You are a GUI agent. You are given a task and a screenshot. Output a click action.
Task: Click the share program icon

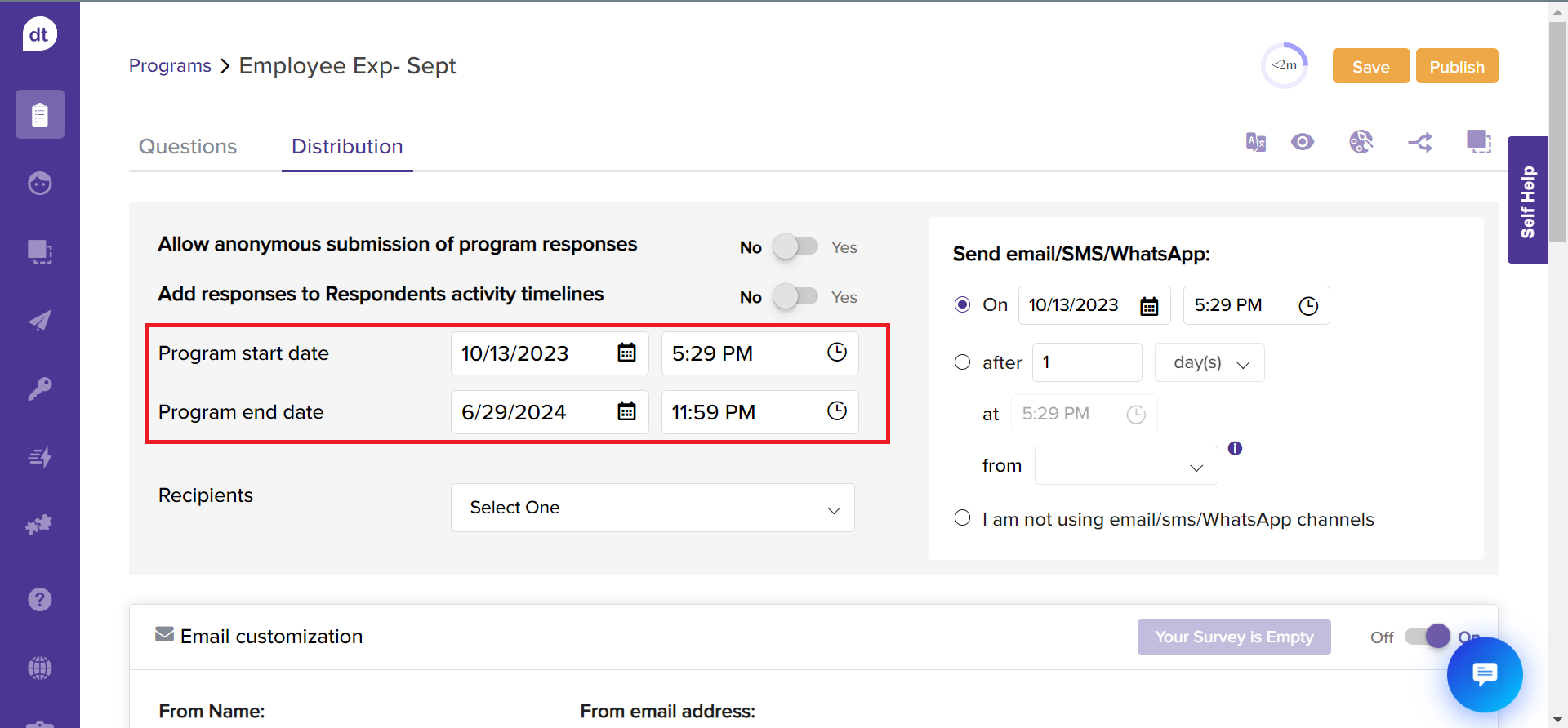(1420, 143)
